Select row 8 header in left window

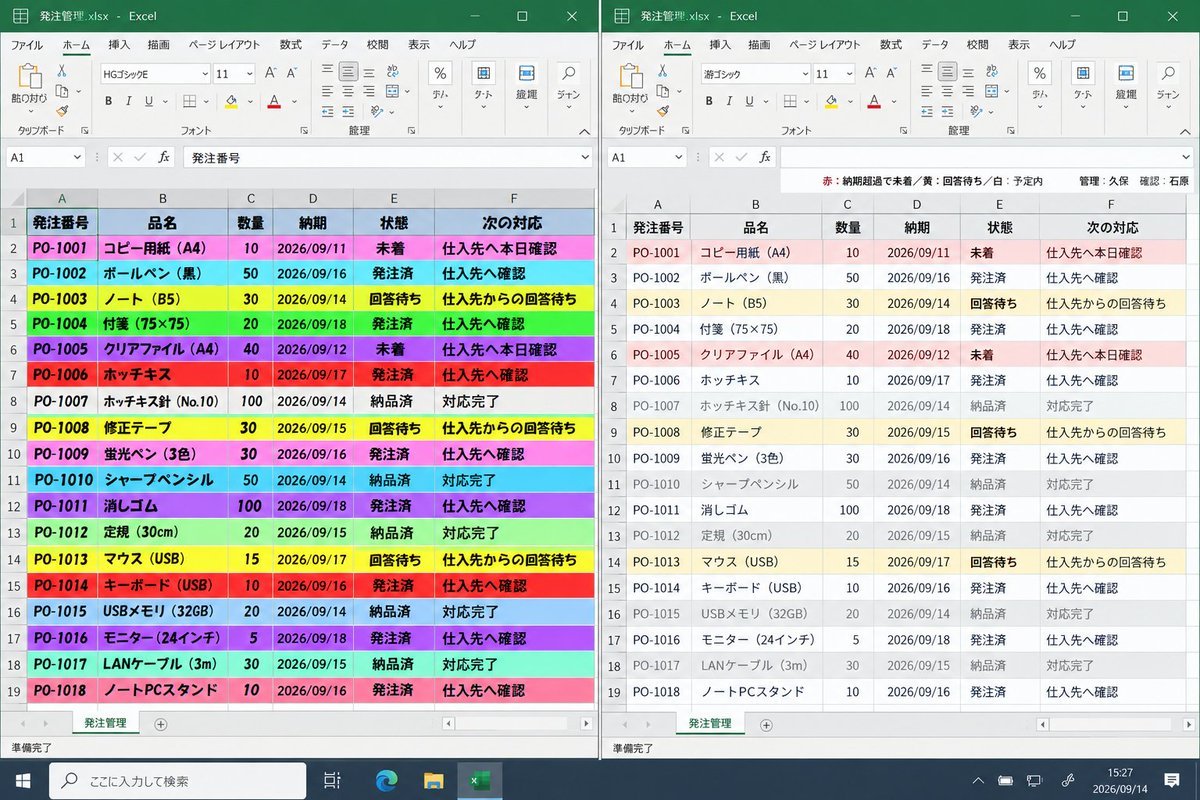[x=14, y=401]
